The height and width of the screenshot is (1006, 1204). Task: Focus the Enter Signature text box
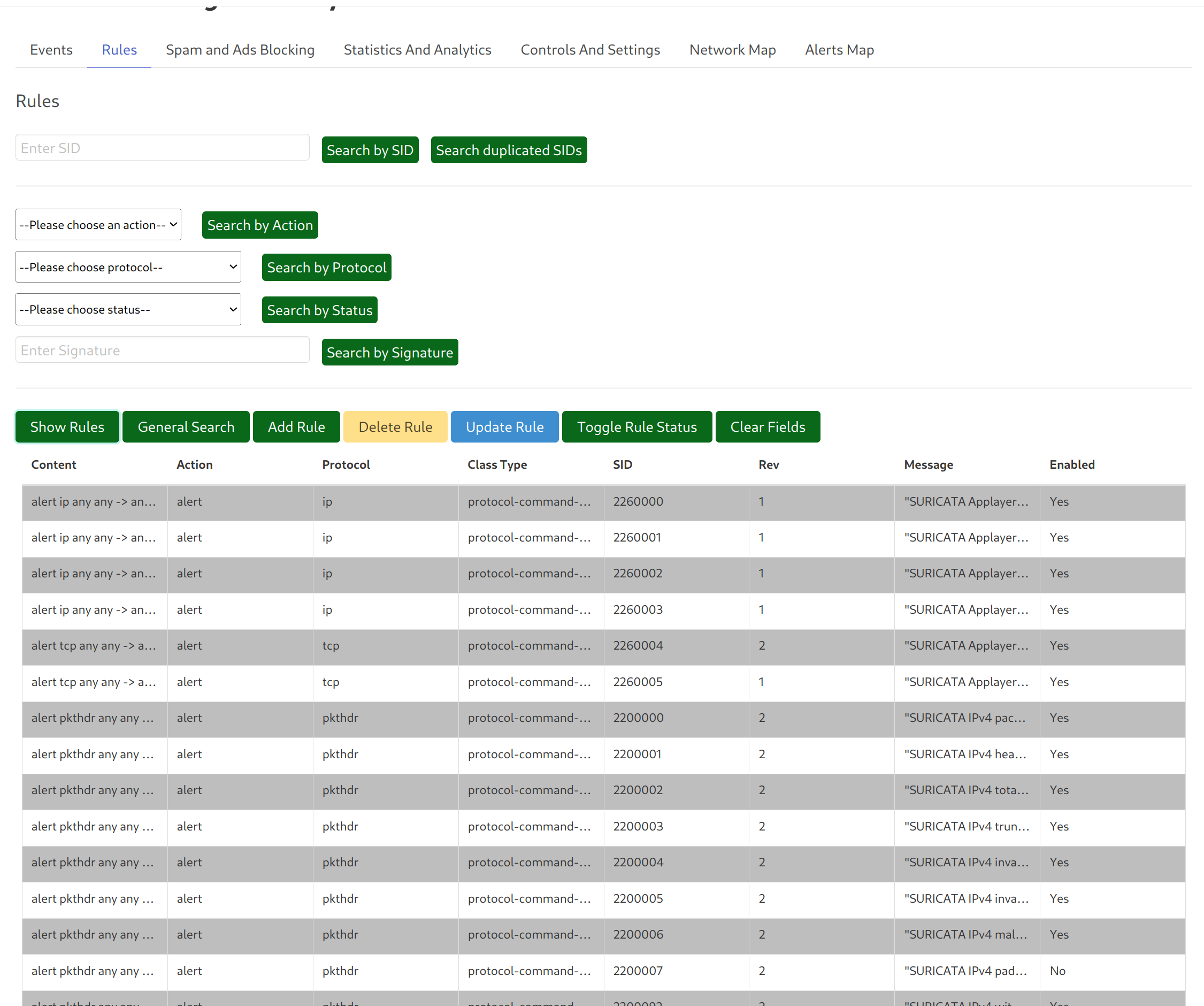click(x=162, y=350)
